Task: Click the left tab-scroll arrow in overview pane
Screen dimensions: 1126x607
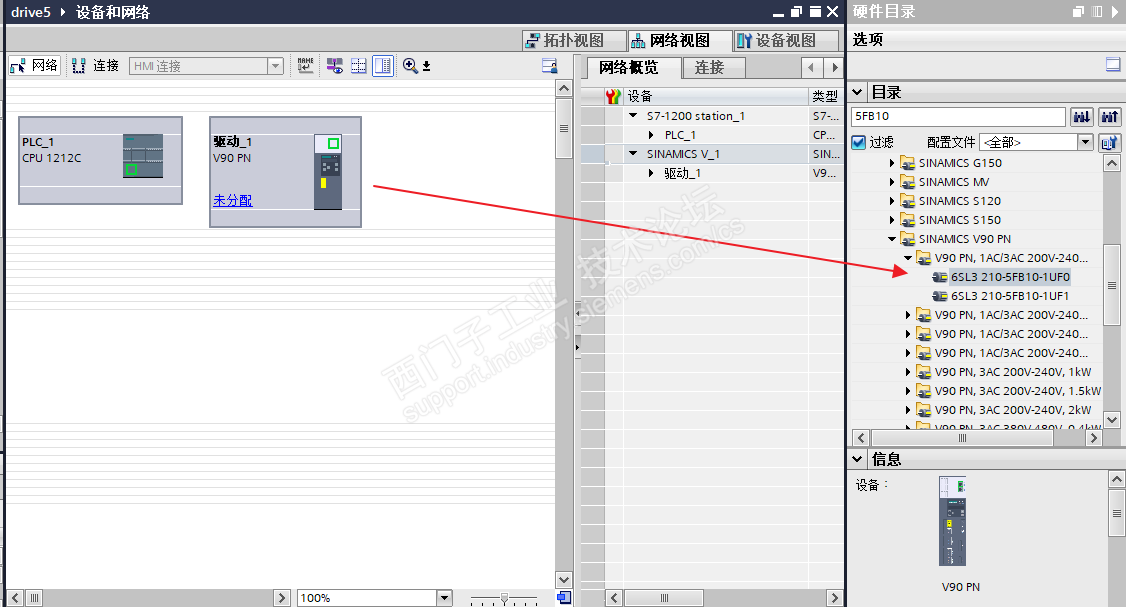Action: point(811,68)
